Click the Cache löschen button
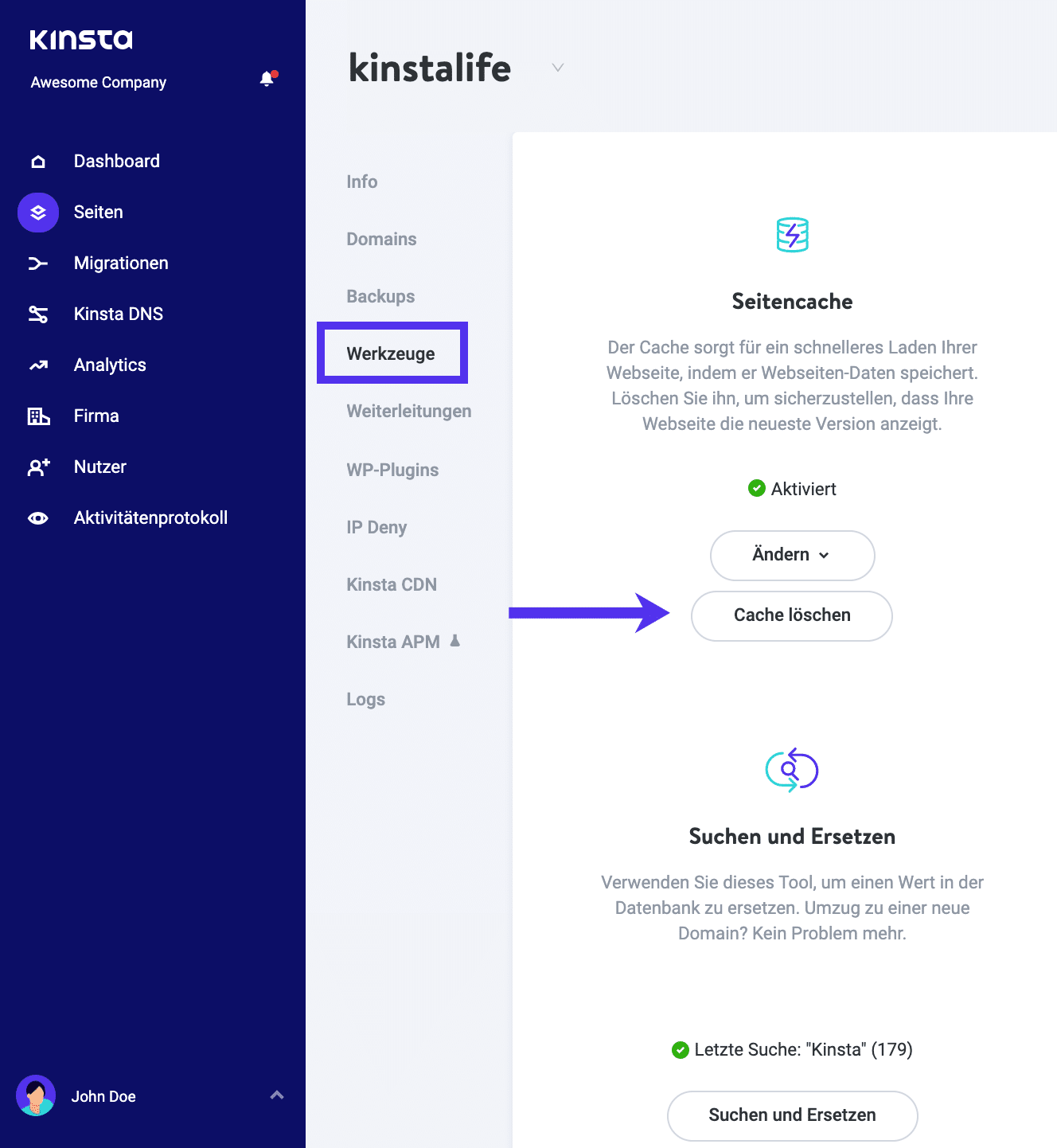The width and height of the screenshot is (1057, 1148). (791, 615)
